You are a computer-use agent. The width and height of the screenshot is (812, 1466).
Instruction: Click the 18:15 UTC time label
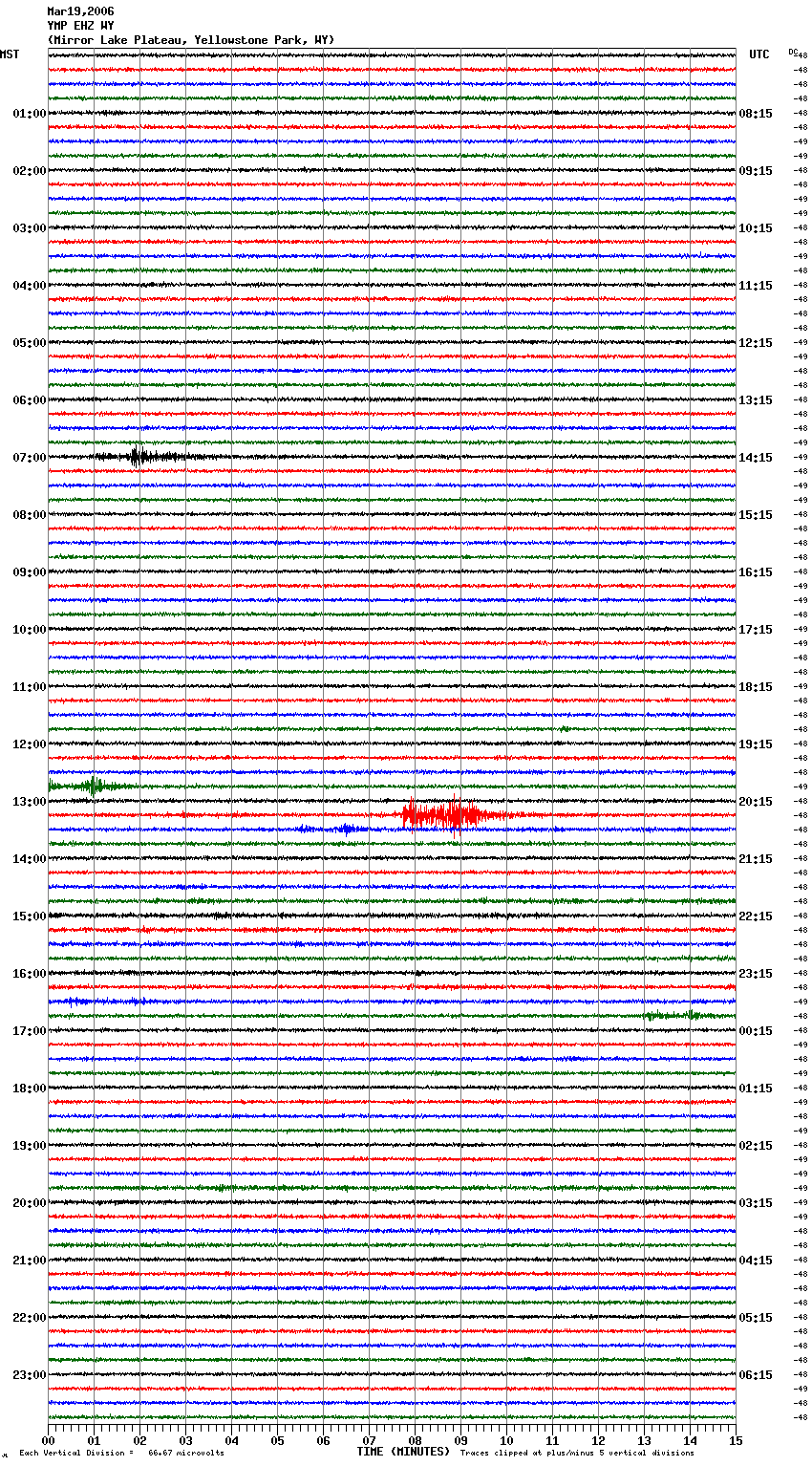(x=756, y=687)
